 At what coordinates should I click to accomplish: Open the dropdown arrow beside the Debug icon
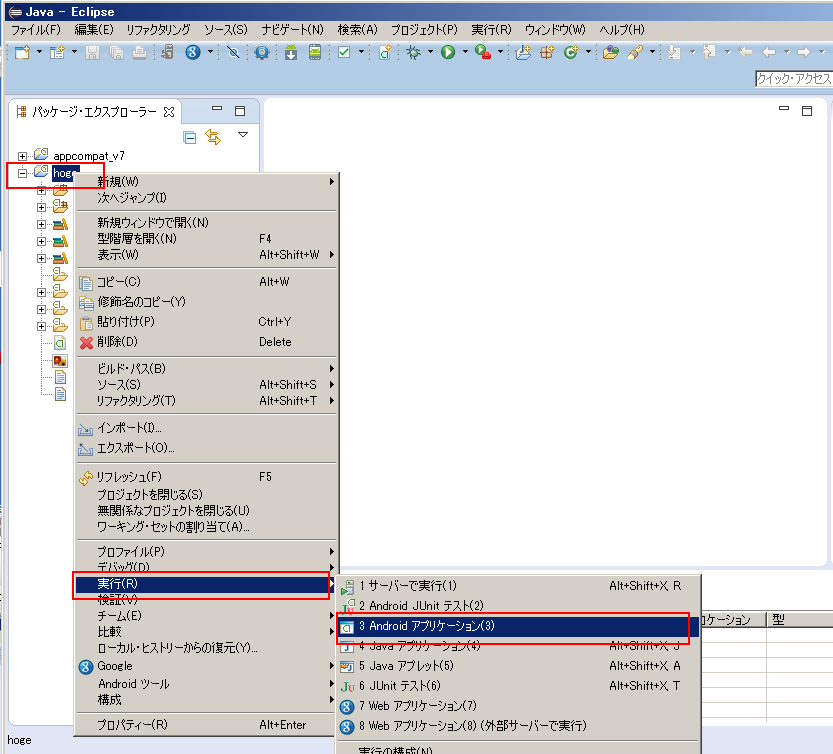[430, 52]
